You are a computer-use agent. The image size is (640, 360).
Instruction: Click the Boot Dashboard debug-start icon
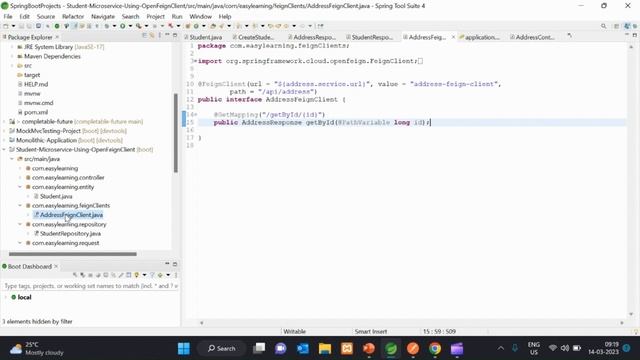coord(82,275)
